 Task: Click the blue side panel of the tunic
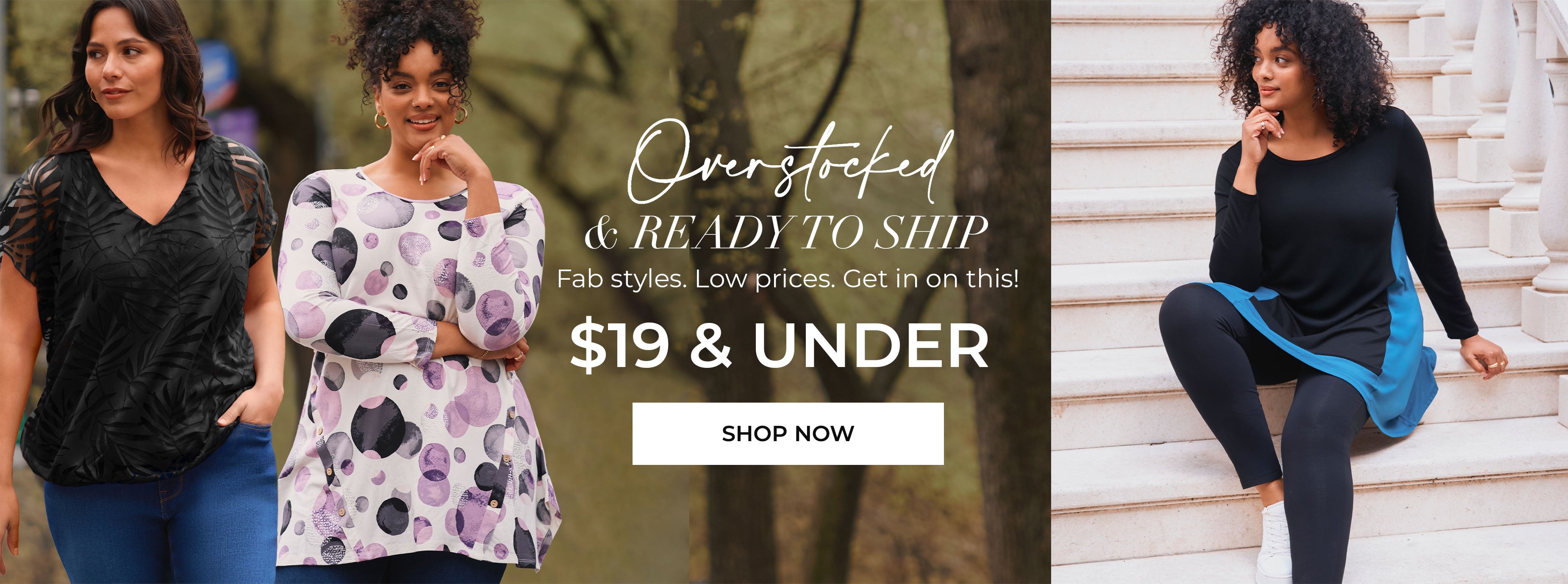point(1400,341)
